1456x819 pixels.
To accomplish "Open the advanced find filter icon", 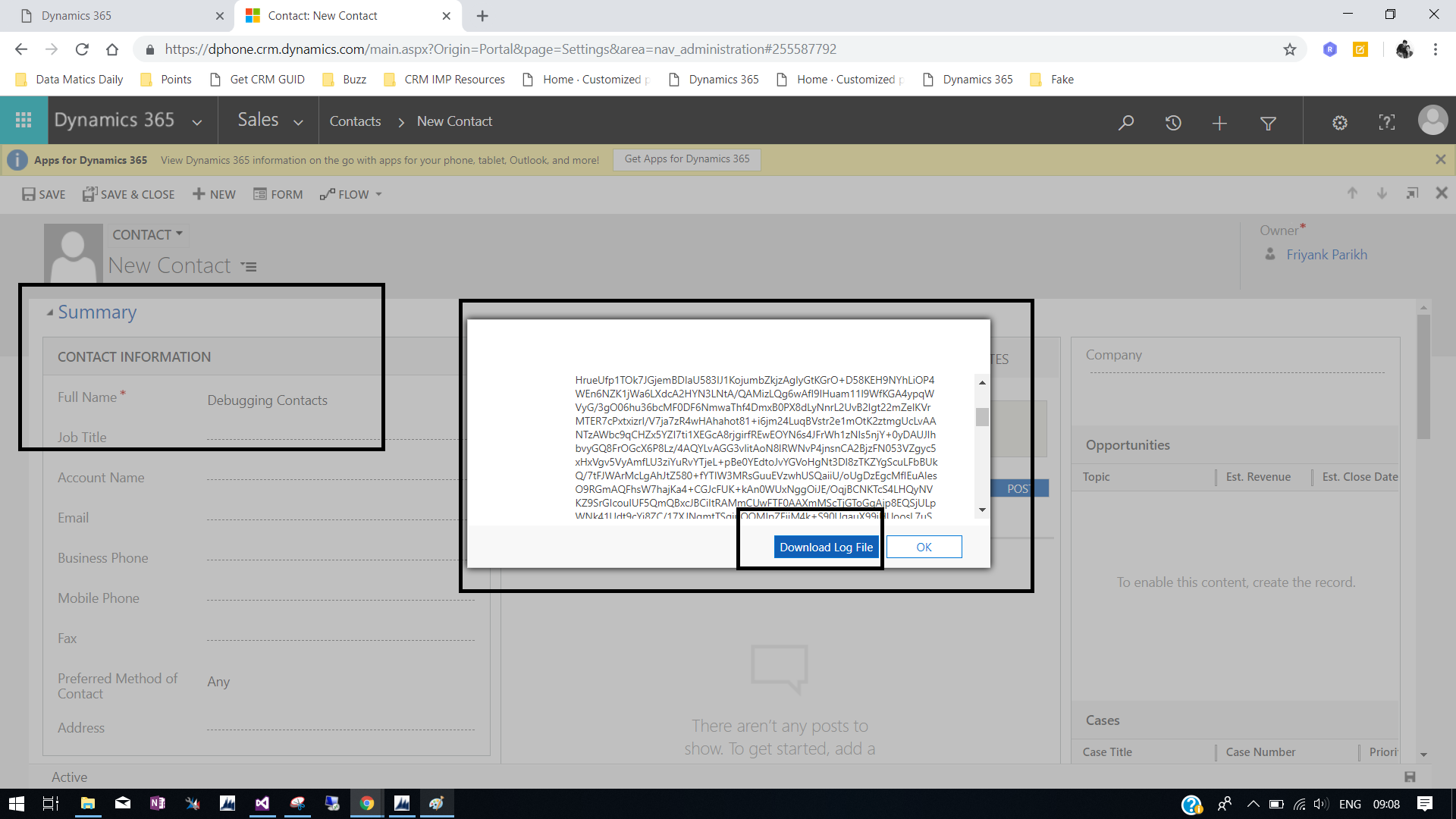I will tap(1268, 123).
